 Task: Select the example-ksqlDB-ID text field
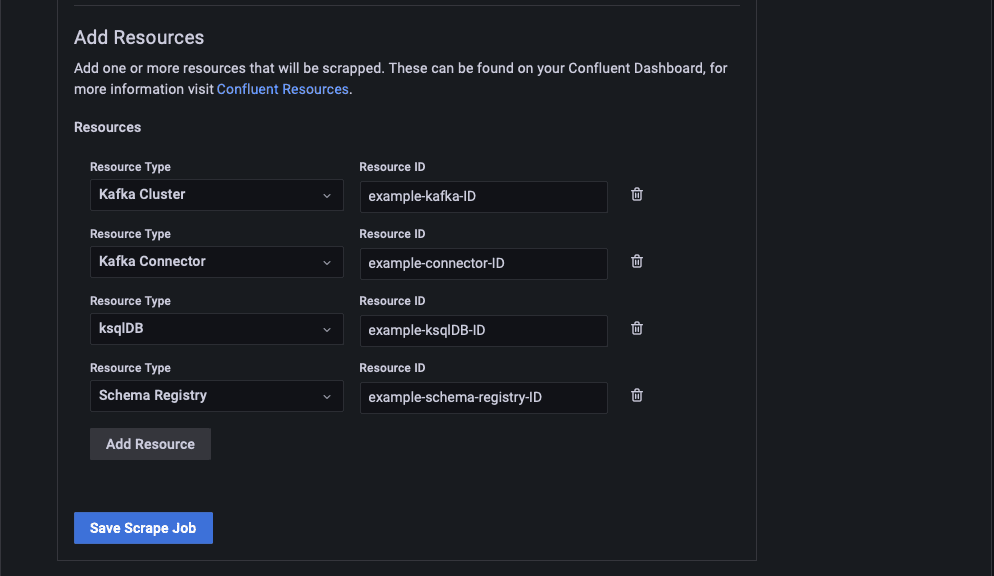(483, 331)
